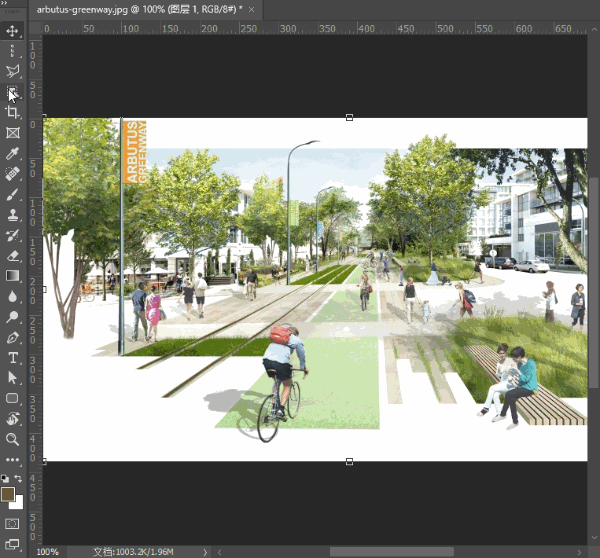
Task: Expand the toolbar with double-arrow
Action: 5,3
